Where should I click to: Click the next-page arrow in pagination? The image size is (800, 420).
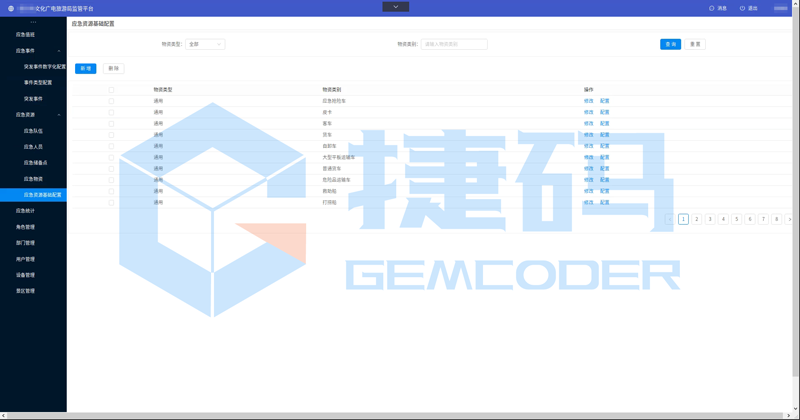(789, 219)
